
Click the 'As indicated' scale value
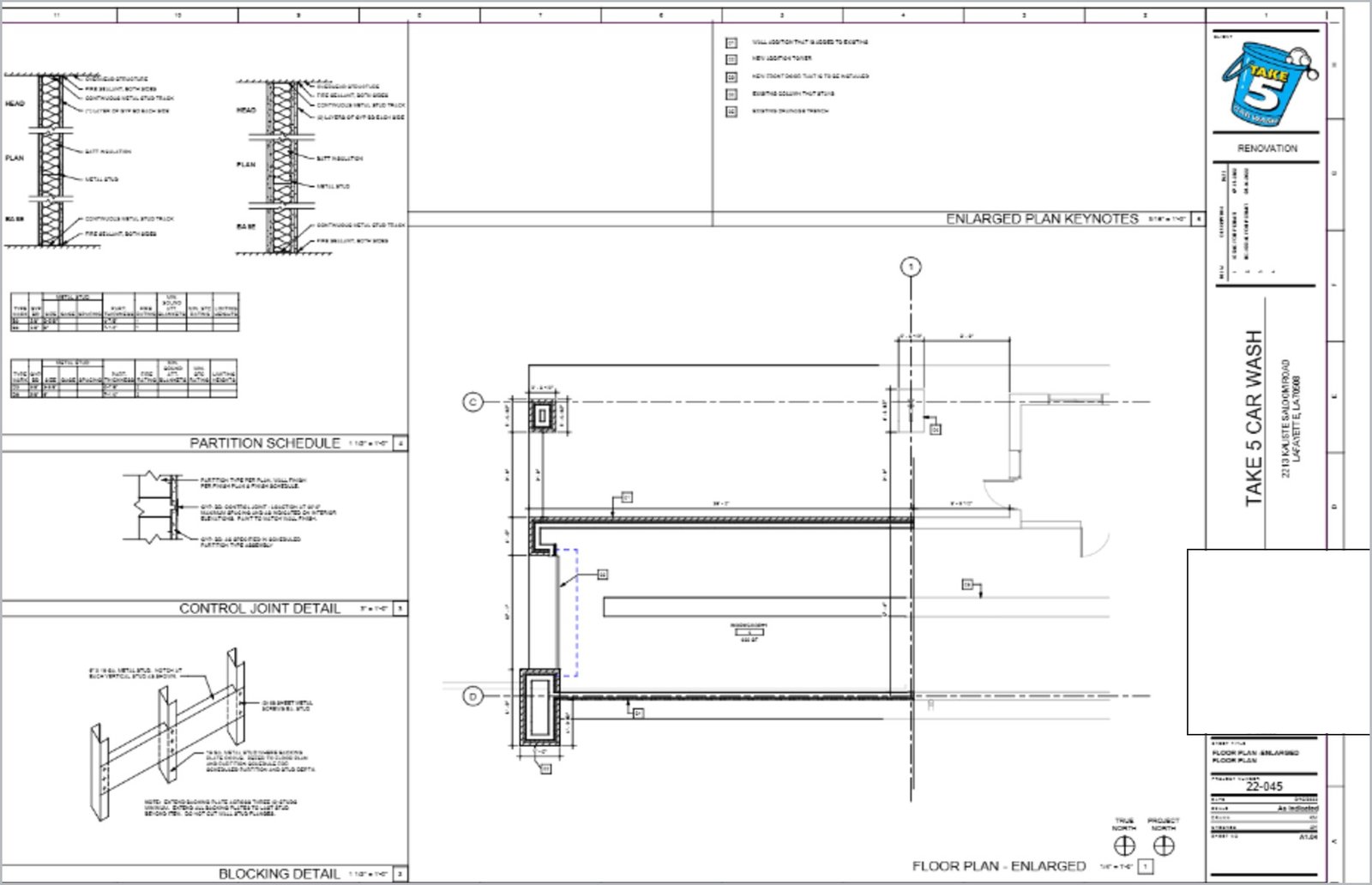click(x=1297, y=809)
